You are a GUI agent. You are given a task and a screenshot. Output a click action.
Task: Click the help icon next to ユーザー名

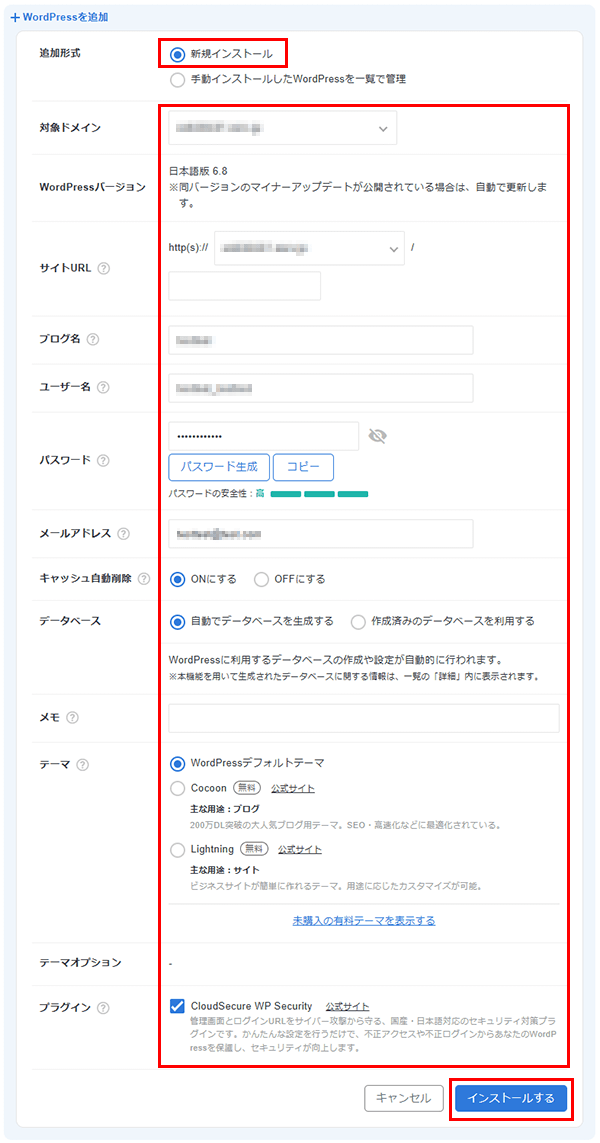(x=103, y=387)
